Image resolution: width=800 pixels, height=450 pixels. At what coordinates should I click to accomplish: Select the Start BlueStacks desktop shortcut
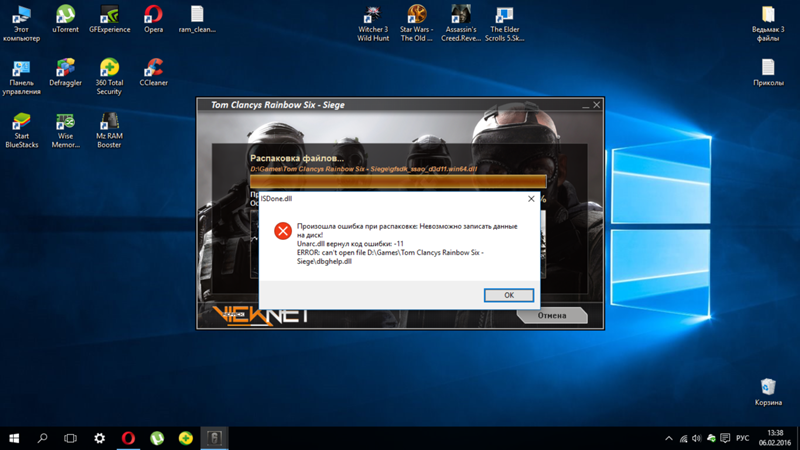[x=21, y=131]
